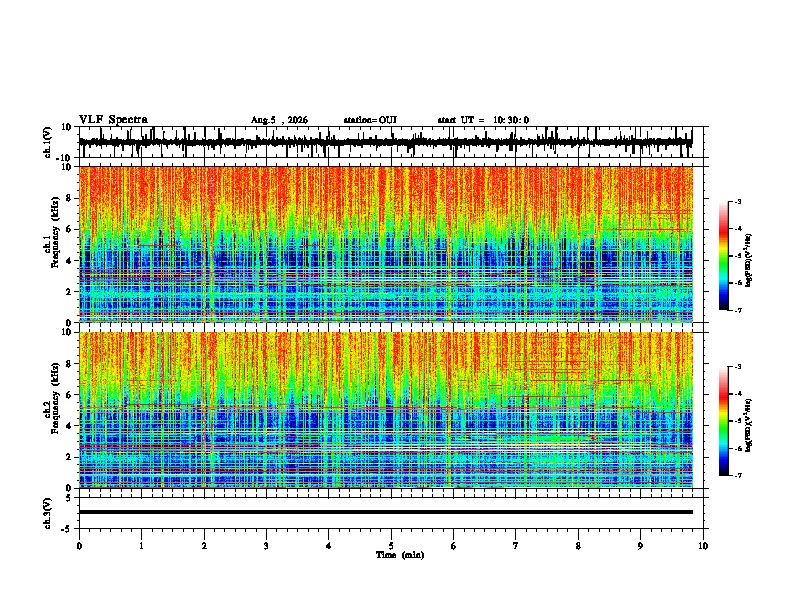Click the ch.2 spectrogram color scale bar
The width and height of the screenshot is (792, 612).
point(723,421)
